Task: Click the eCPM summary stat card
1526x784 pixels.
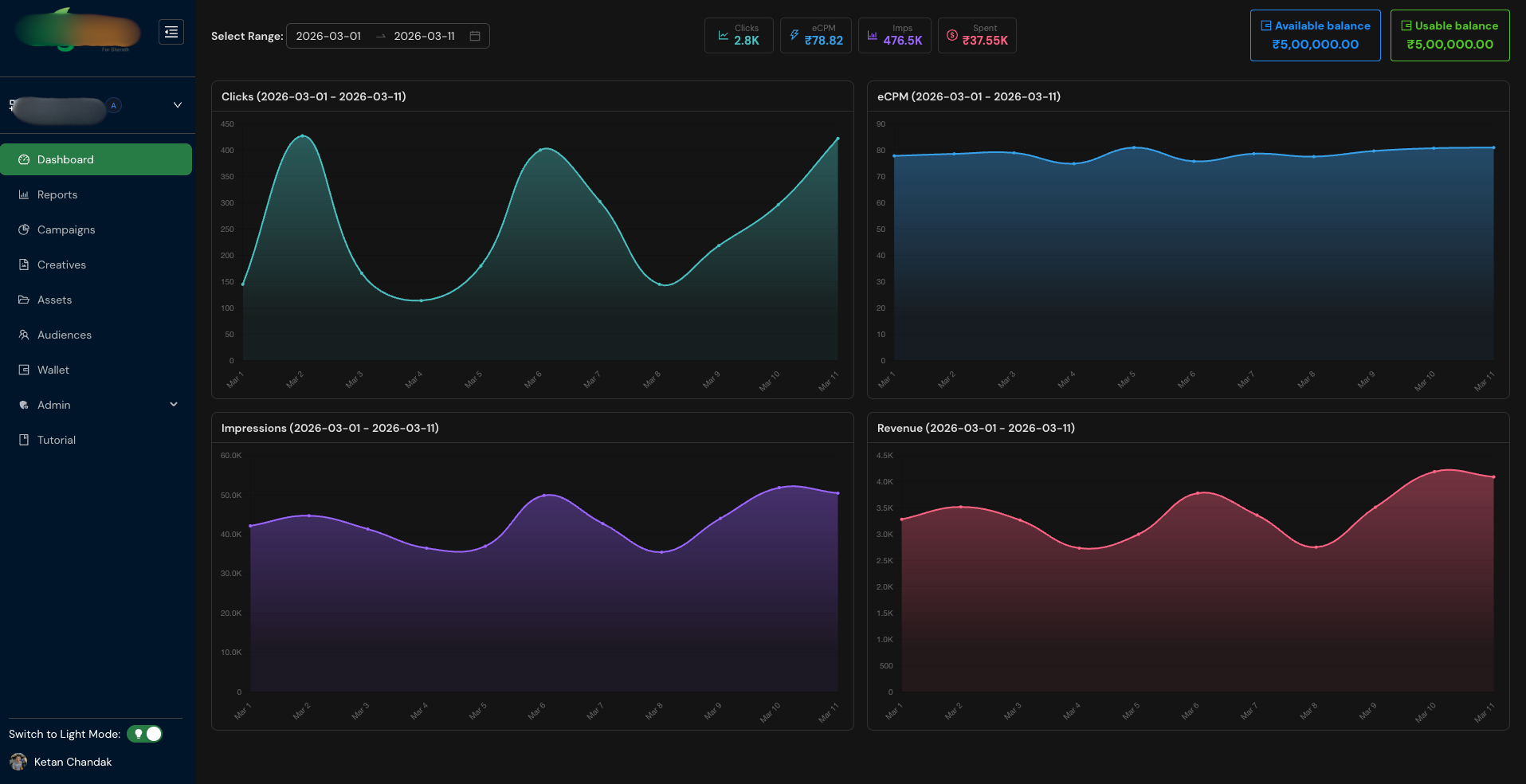Action: click(x=815, y=35)
